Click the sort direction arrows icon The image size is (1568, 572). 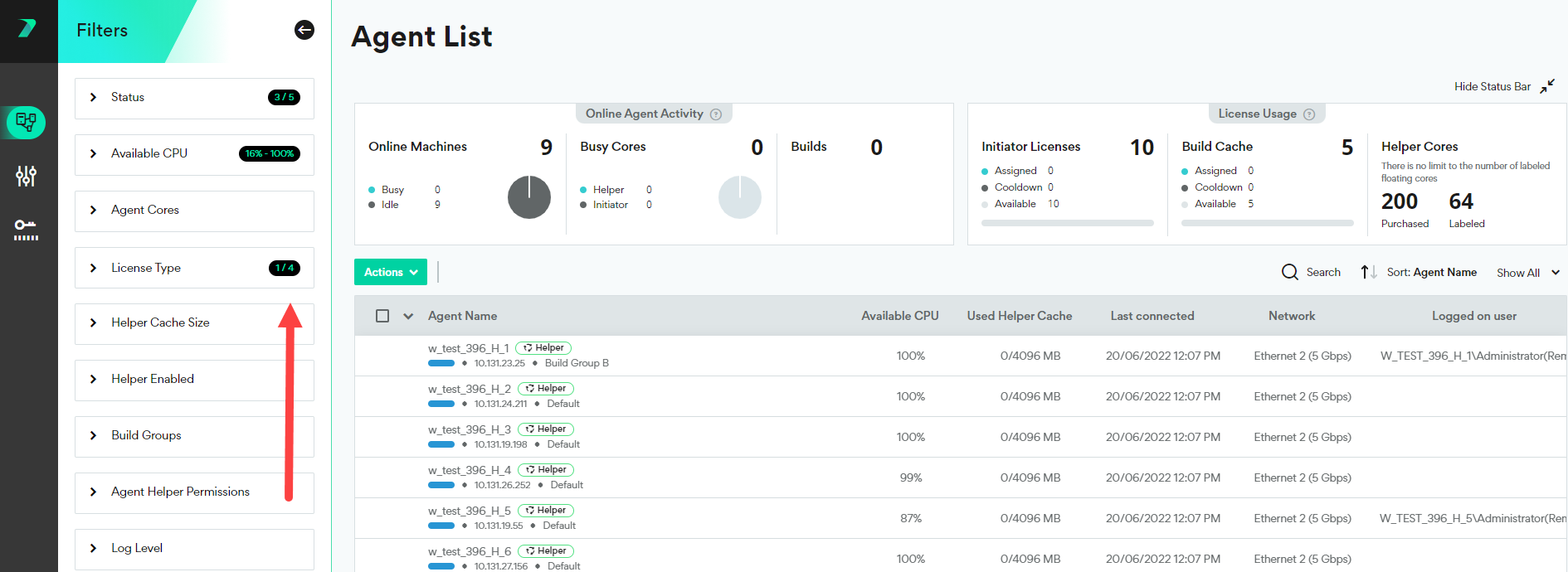(x=1368, y=272)
